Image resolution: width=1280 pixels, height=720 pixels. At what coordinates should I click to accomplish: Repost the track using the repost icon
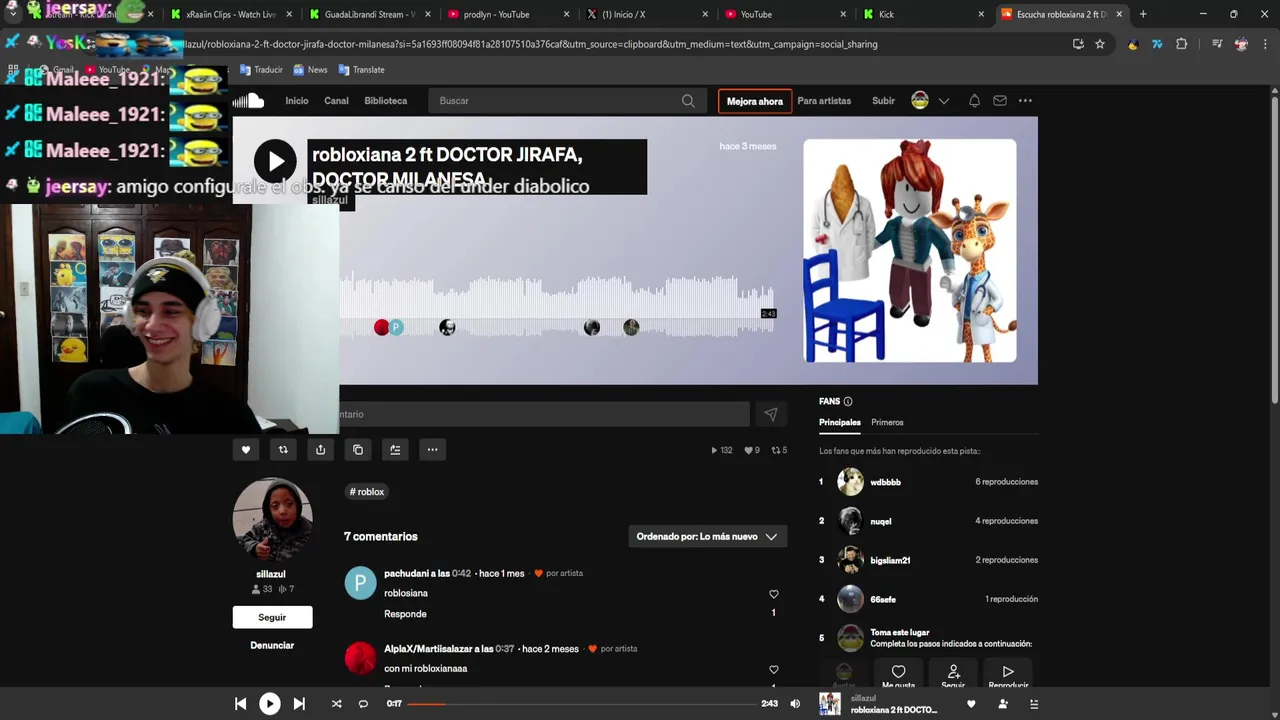tap(283, 450)
